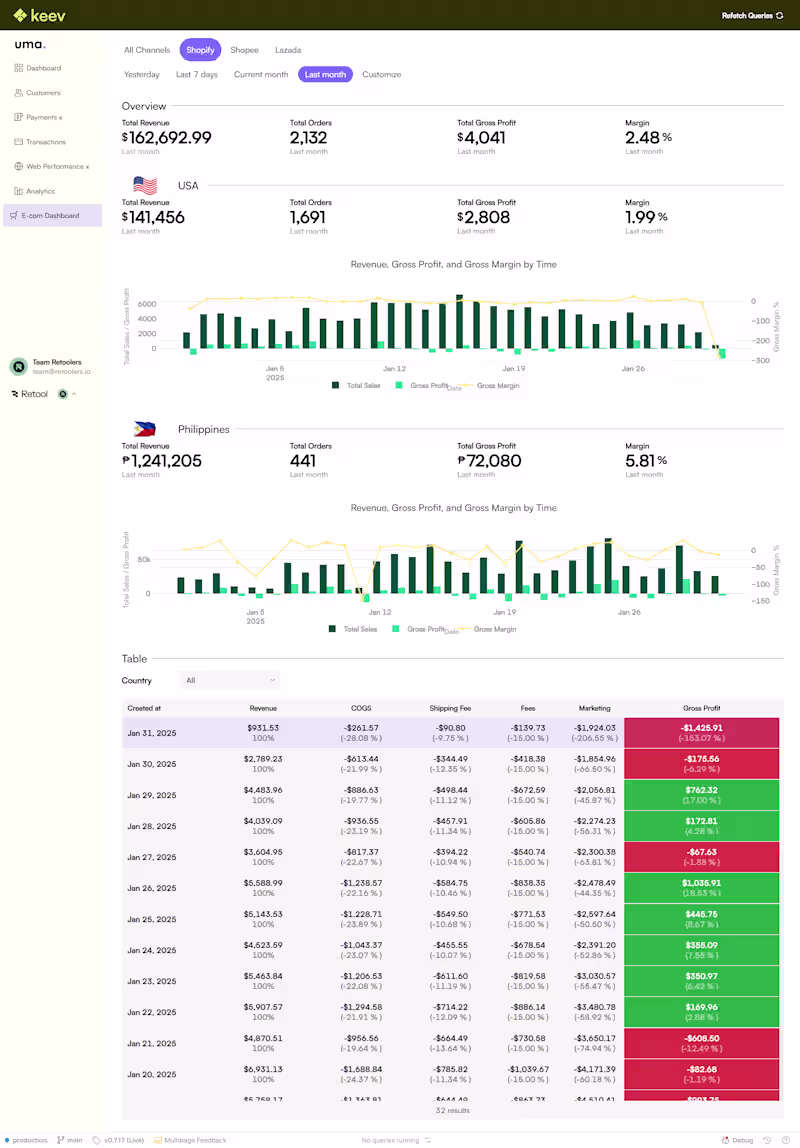The width and height of the screenshot is (800, 1148).
Task: Click the uma. logo in sidebar
Action: 30,45
